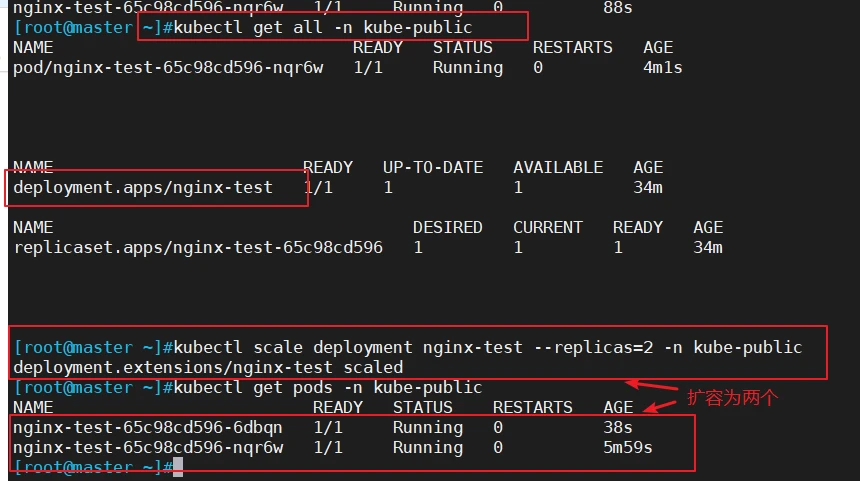The image size is (860, 481).
Task: Click the kubectl get all -n kube-public command
Action: pyautogui.click(x=322, y=27)
